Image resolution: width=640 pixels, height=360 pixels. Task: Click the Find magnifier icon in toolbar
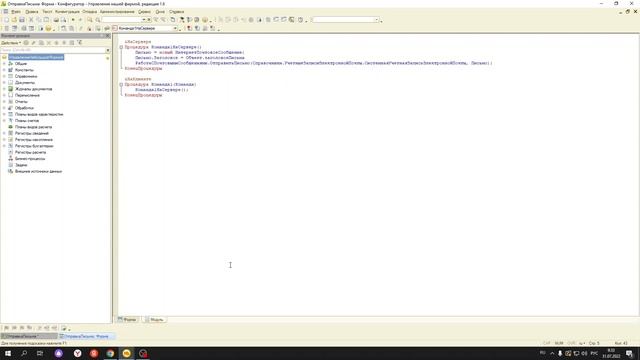[90, 20]
